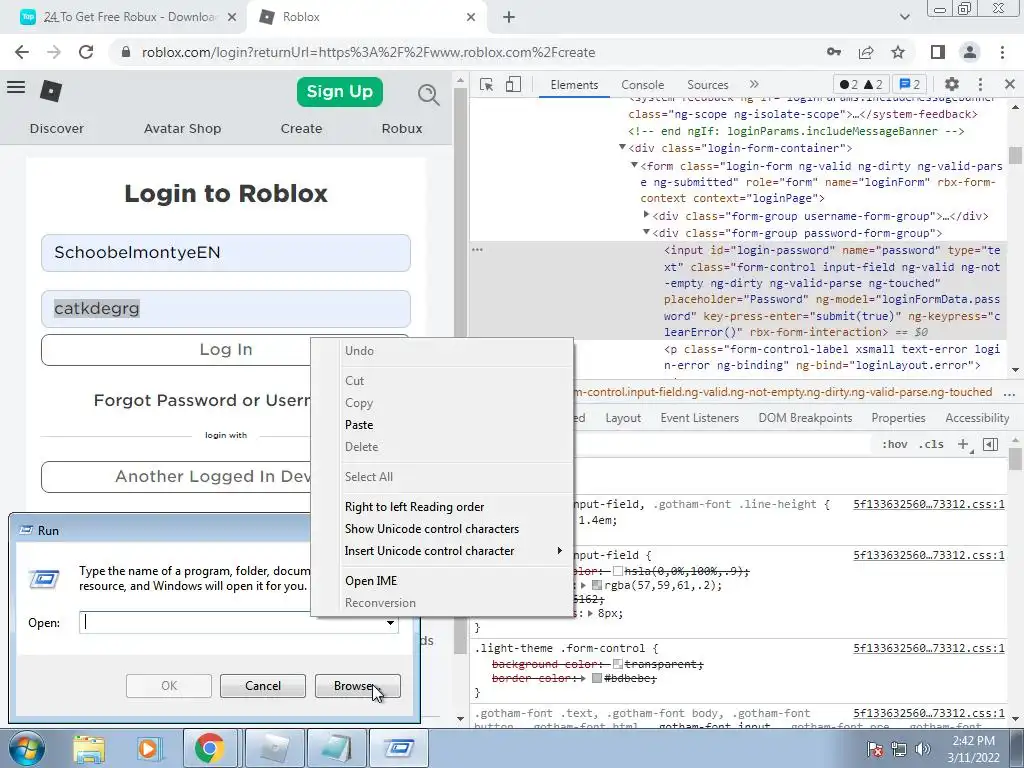Expand the username-form-group div node
Screen dimensions: 1024x768
(x=646, y=214)
